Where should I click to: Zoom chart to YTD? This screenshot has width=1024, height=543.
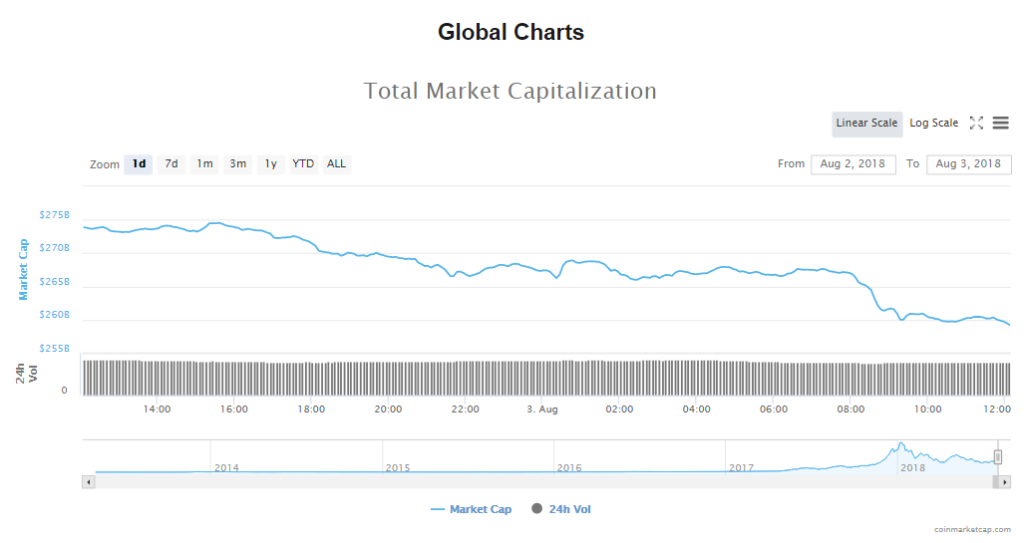(x=303, y=164)
